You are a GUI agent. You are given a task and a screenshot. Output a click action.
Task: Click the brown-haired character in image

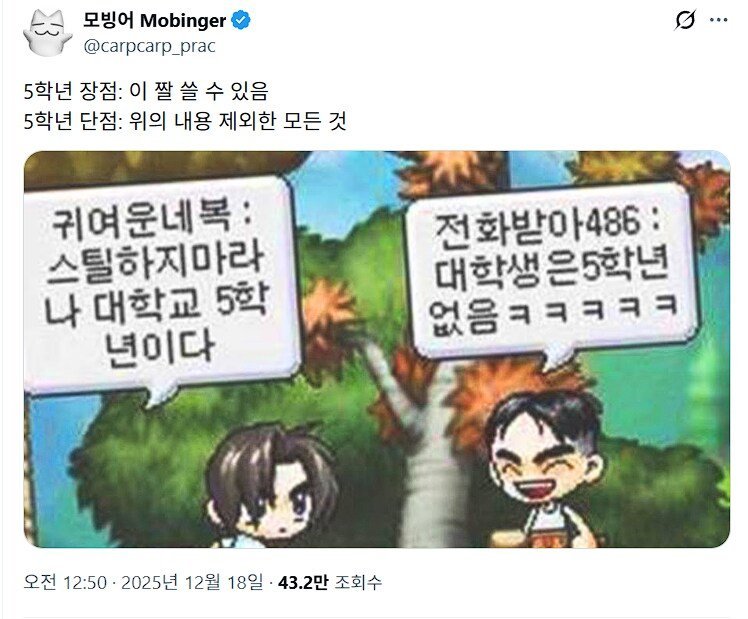tap(272, 487)
